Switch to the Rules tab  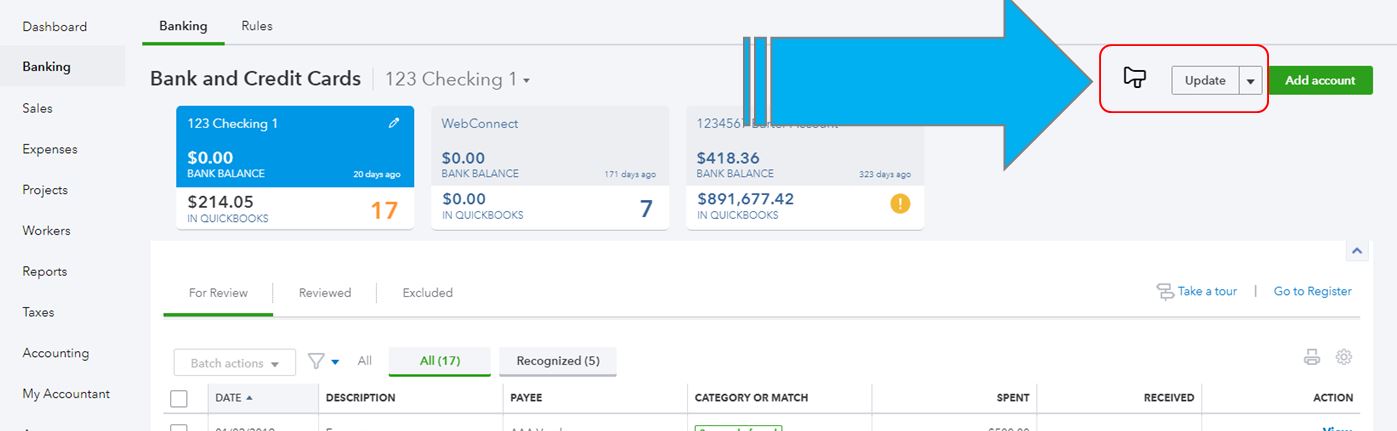[257, 26]
